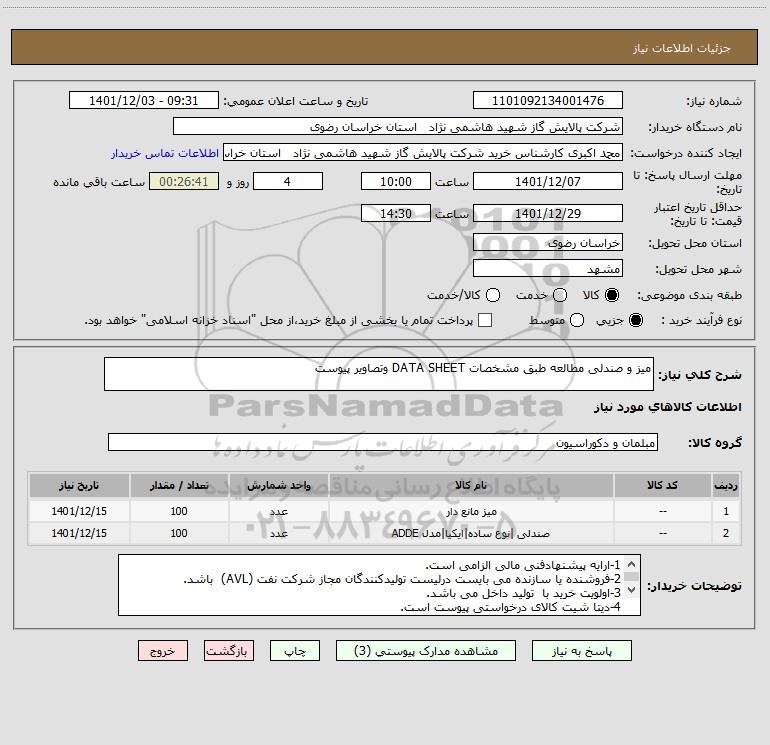Click need date 1401/12/15 in row 2
The image size is (770, 745).
coord(79,533)
